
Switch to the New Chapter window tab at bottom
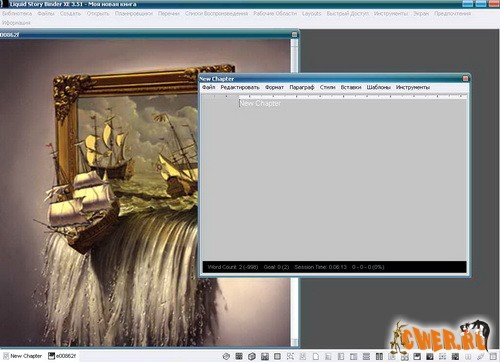coord(22,356)
